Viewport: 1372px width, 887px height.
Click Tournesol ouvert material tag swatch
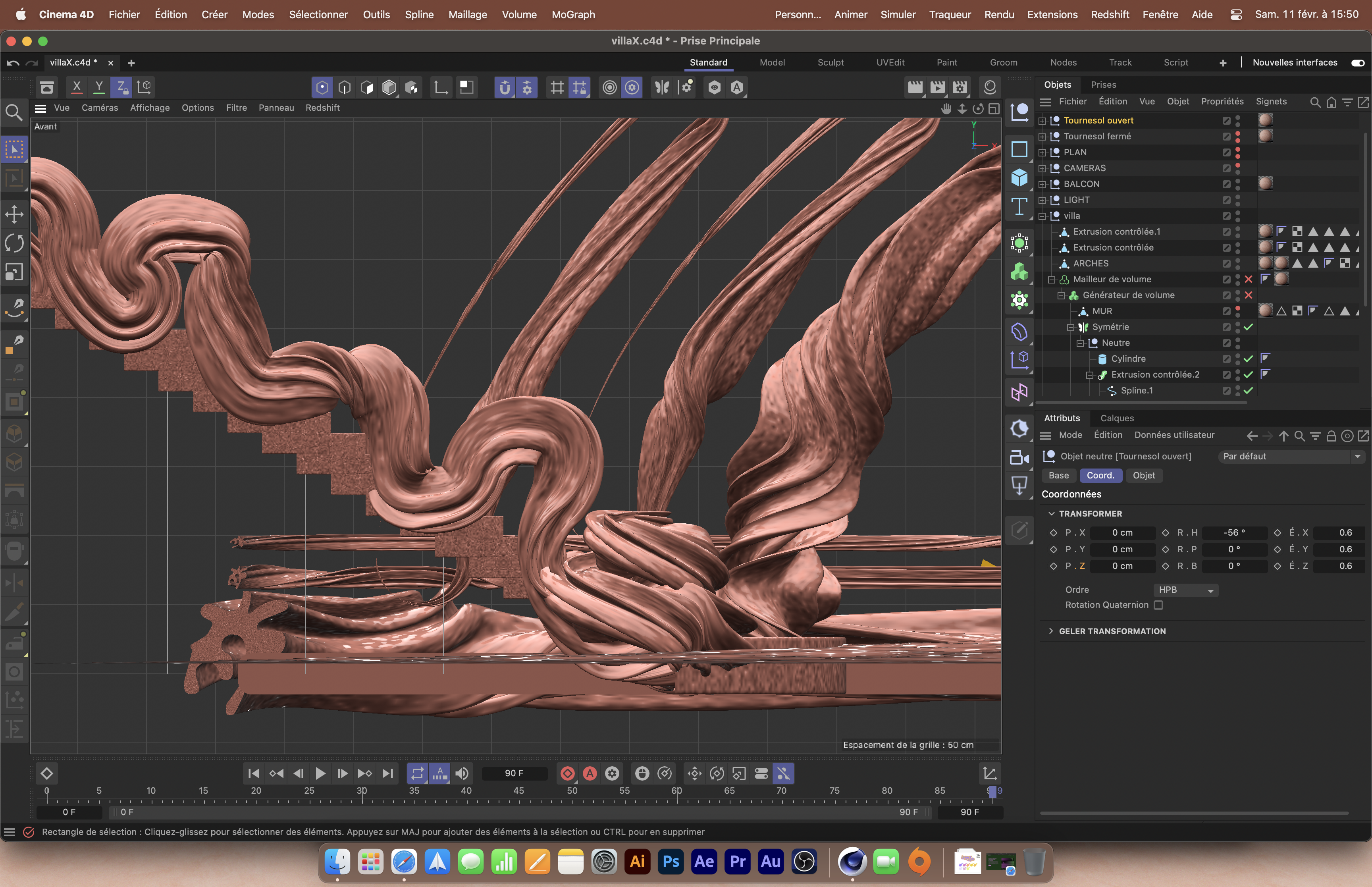pyautogui.click(x=1265, y=120)
